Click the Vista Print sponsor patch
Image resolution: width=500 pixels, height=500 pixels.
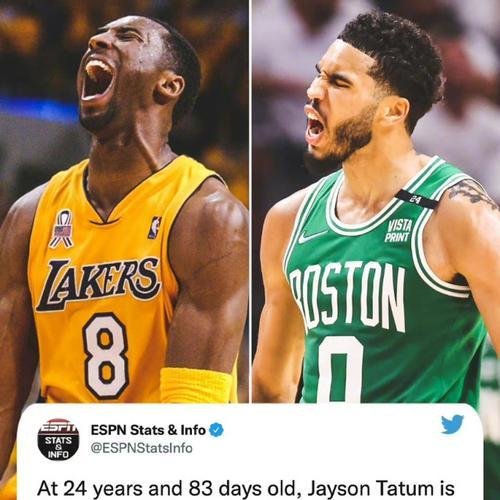(x=399, y=231)
